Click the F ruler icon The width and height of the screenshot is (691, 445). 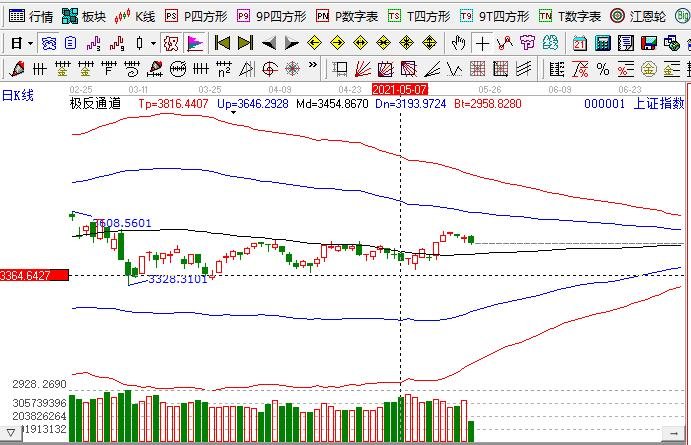109,69
